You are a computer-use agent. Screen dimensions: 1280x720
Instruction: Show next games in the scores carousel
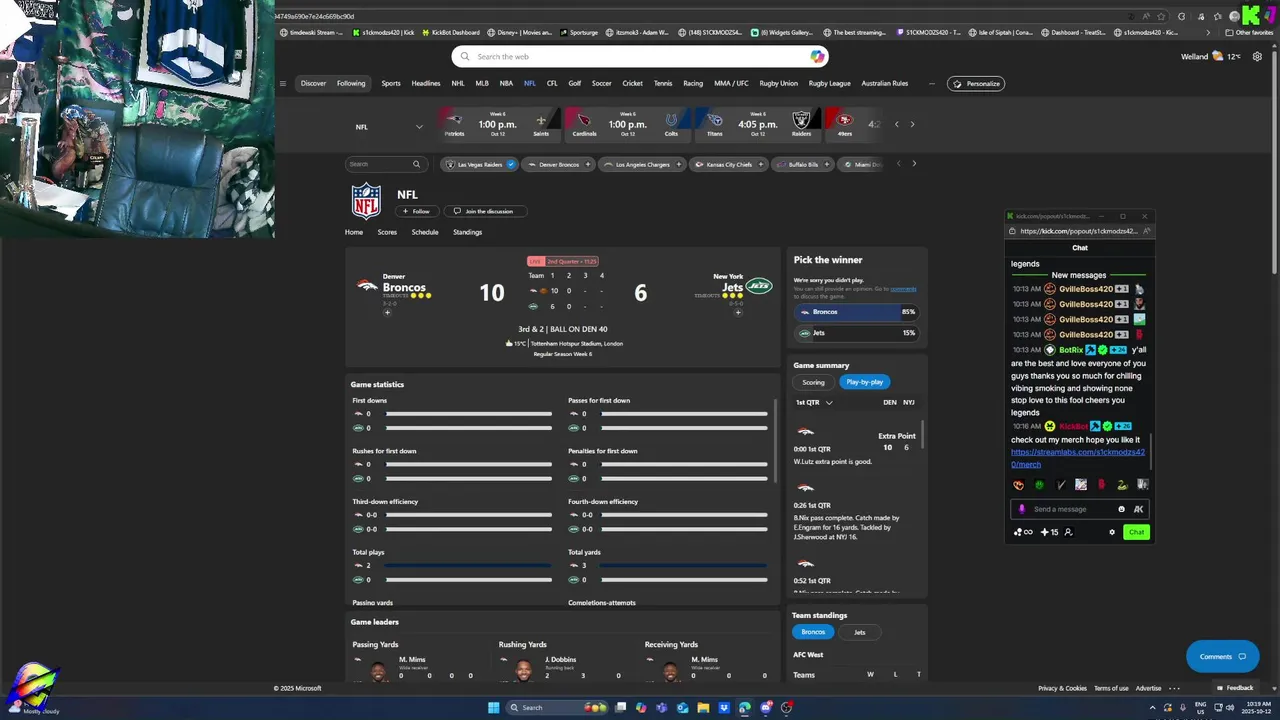point(912,124)
